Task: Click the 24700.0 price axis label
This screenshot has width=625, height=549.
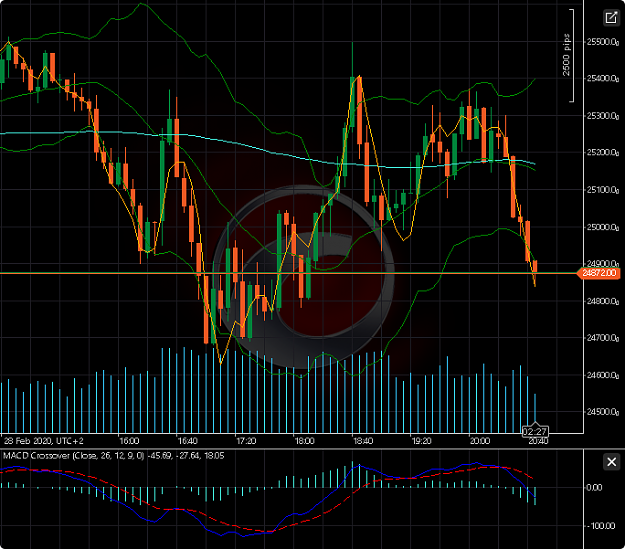Action: (x=602, y=338)
